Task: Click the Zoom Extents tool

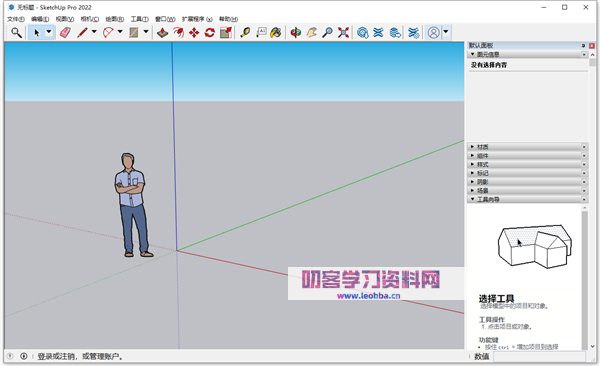Action: (343, 33)
